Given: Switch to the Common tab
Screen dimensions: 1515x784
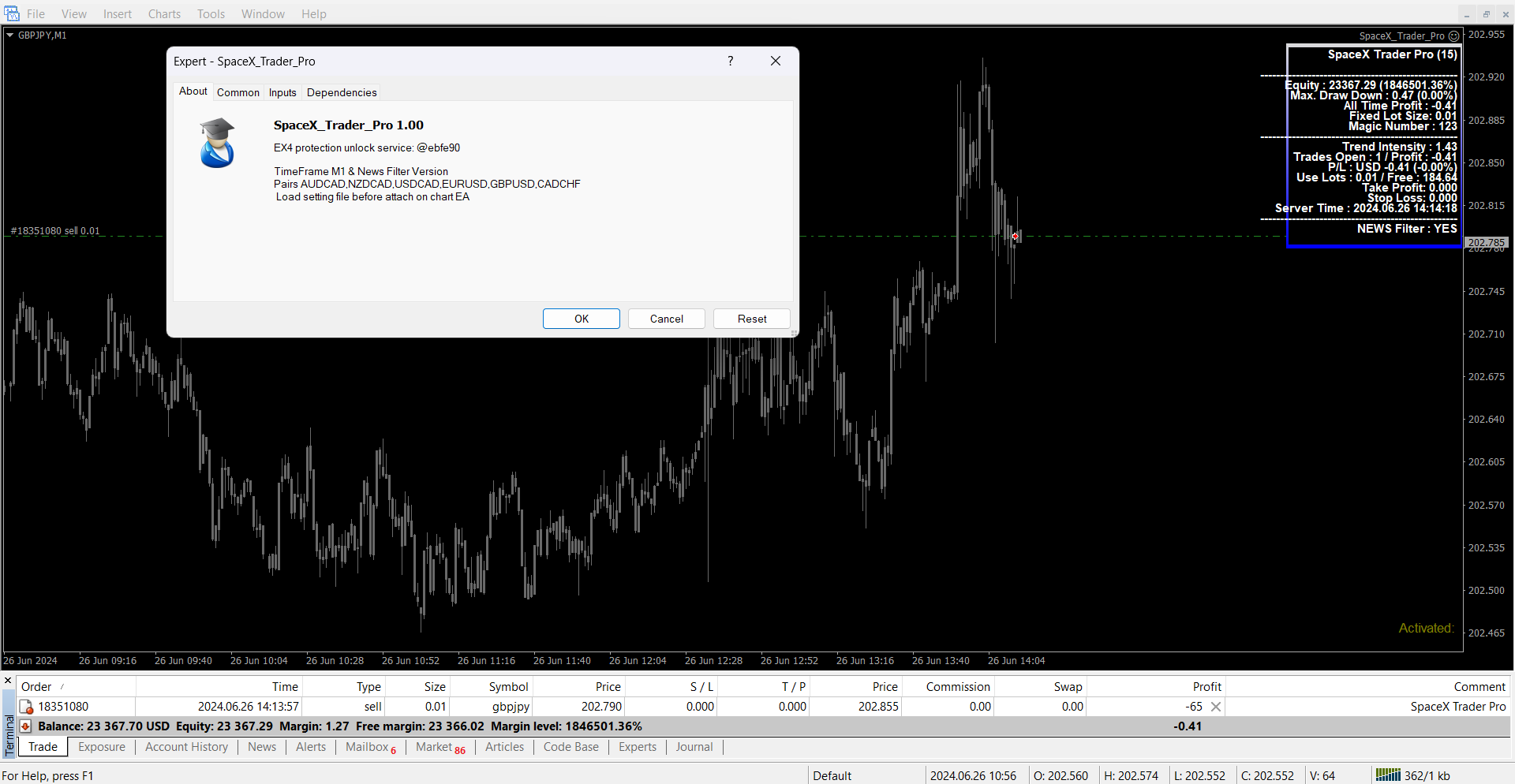Looking at the screenshot, I should coord(238,93).
